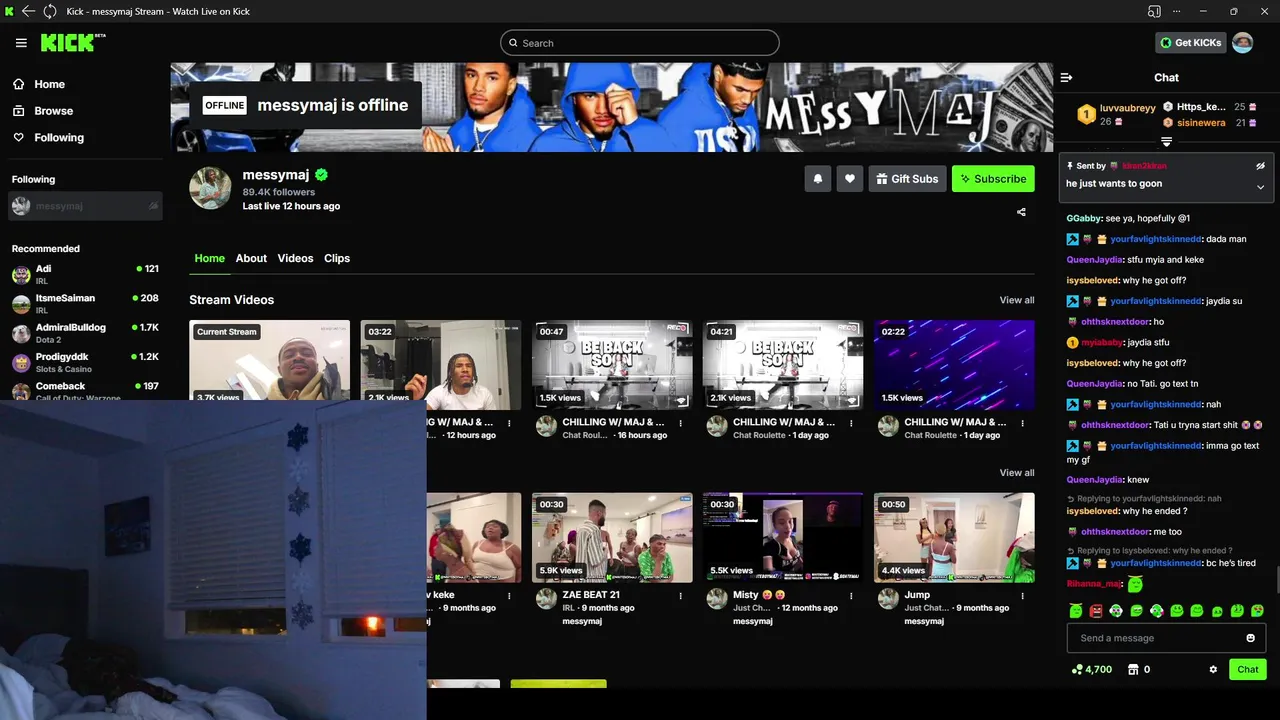This screenshot has height=720, width=1280.
Task: Click the verified badge next to messymaj
Action: [321, 175]
